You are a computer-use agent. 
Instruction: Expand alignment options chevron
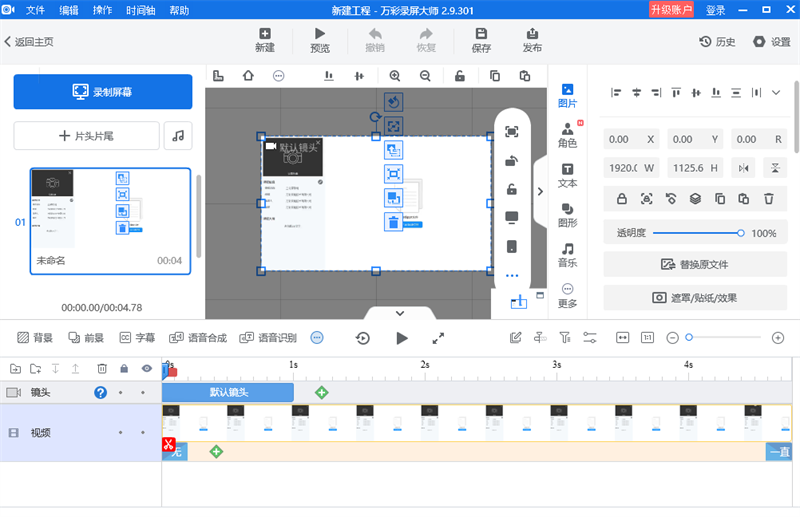pyautogui.click(x=776, y=92)
